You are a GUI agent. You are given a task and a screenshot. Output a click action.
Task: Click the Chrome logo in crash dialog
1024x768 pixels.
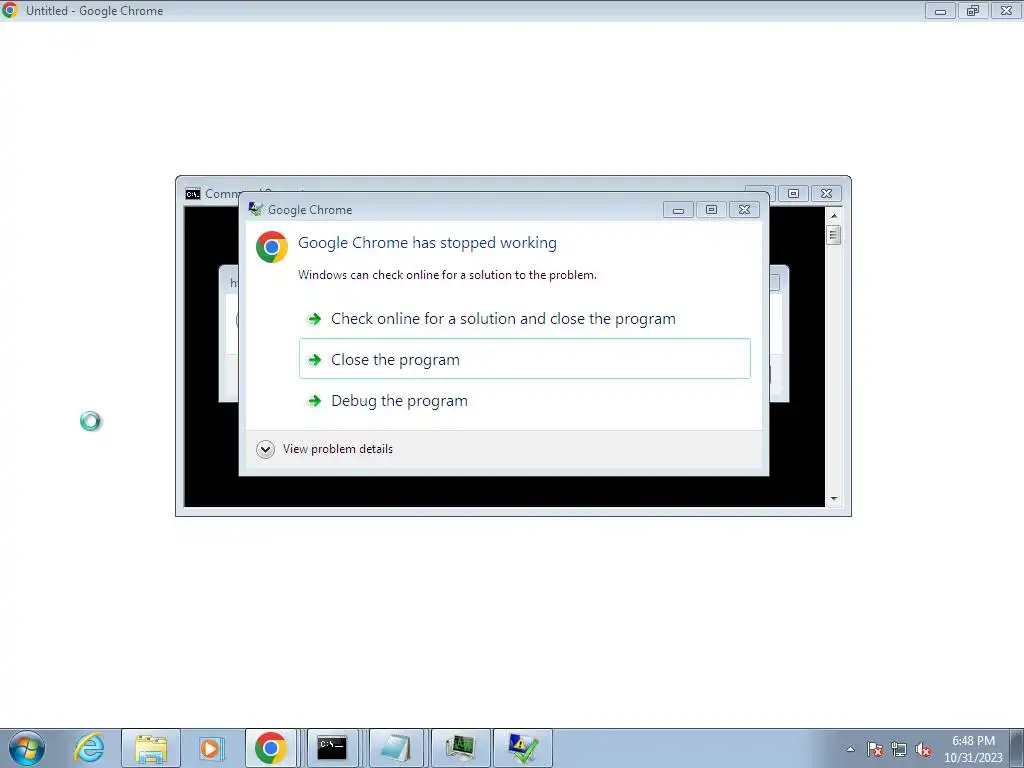click(272, 247)
